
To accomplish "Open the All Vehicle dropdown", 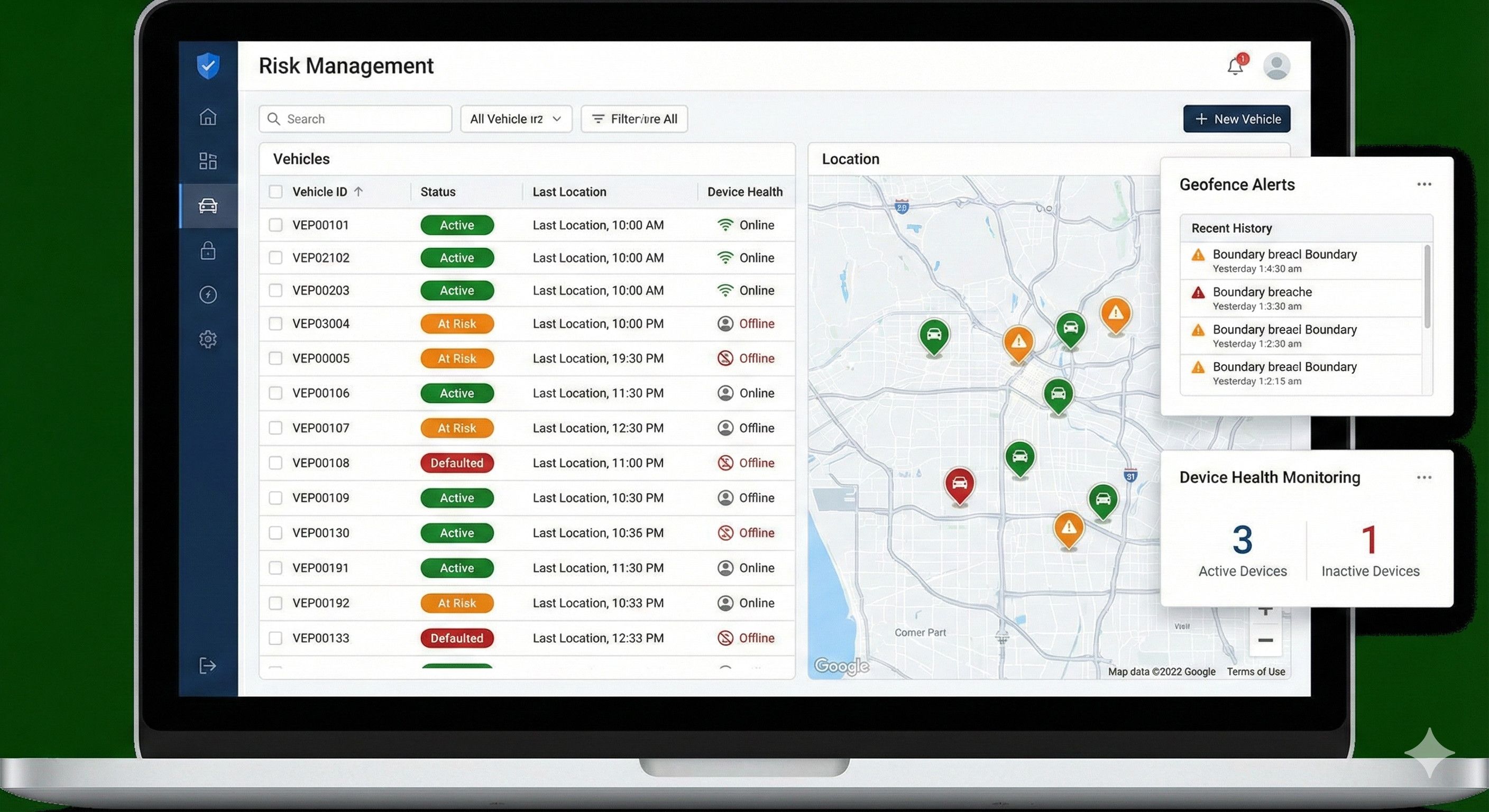I will [515, 119].
